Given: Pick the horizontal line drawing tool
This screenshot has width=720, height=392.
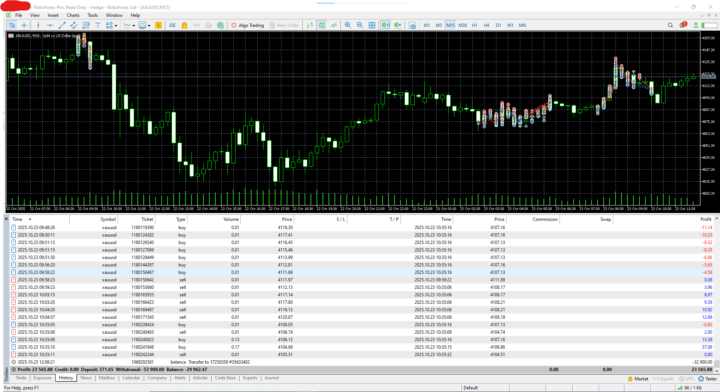Looking at the screenshot, I should pyautogui.click(x=50, y=25).
